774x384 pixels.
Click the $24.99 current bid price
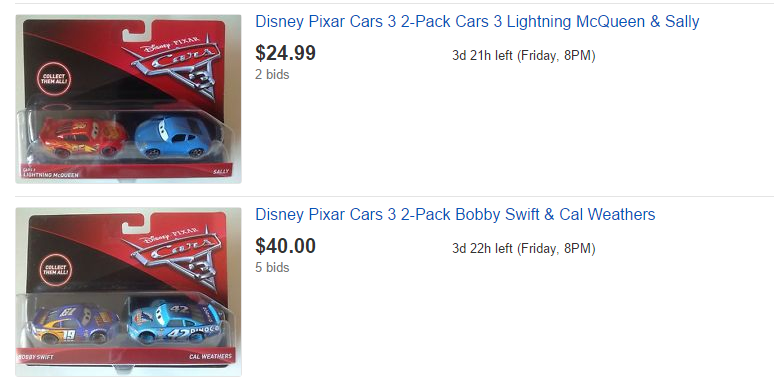[285, 53]
